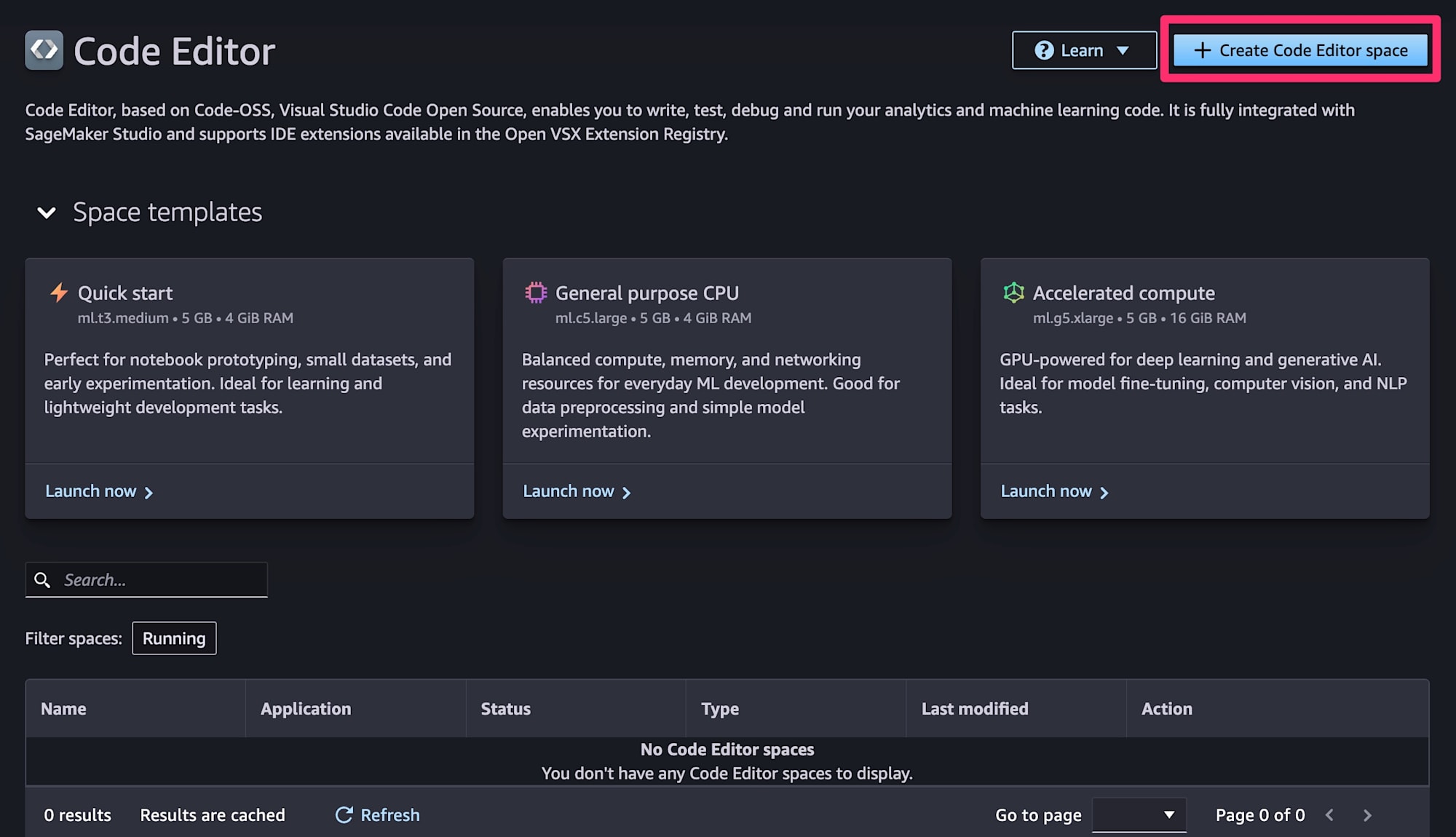1456x837 pixels.
Task: Click the search magnifier icon
Action: pos(43,580)
